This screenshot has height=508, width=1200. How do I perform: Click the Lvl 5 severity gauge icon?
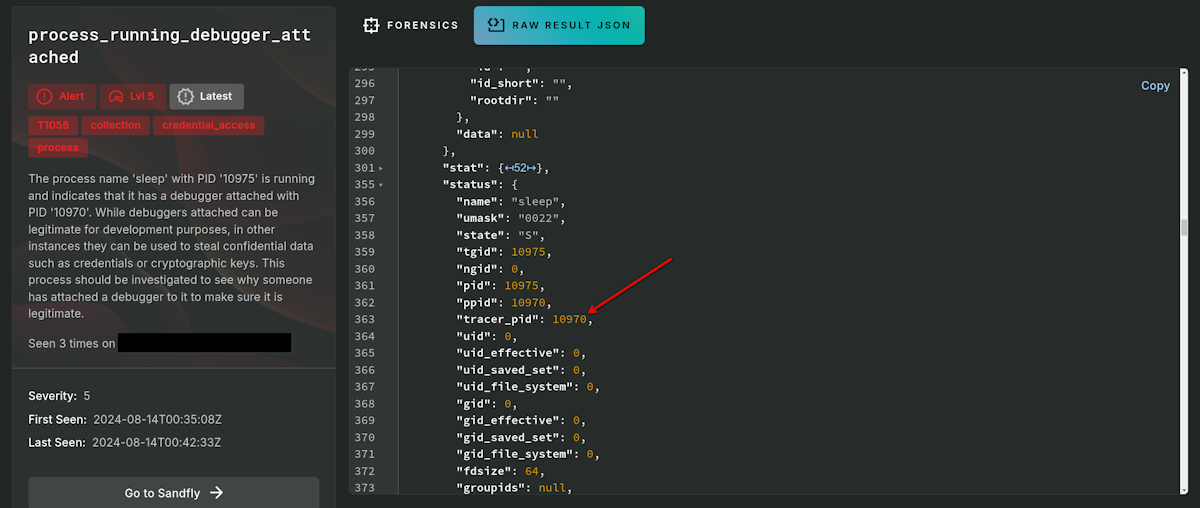116,96
